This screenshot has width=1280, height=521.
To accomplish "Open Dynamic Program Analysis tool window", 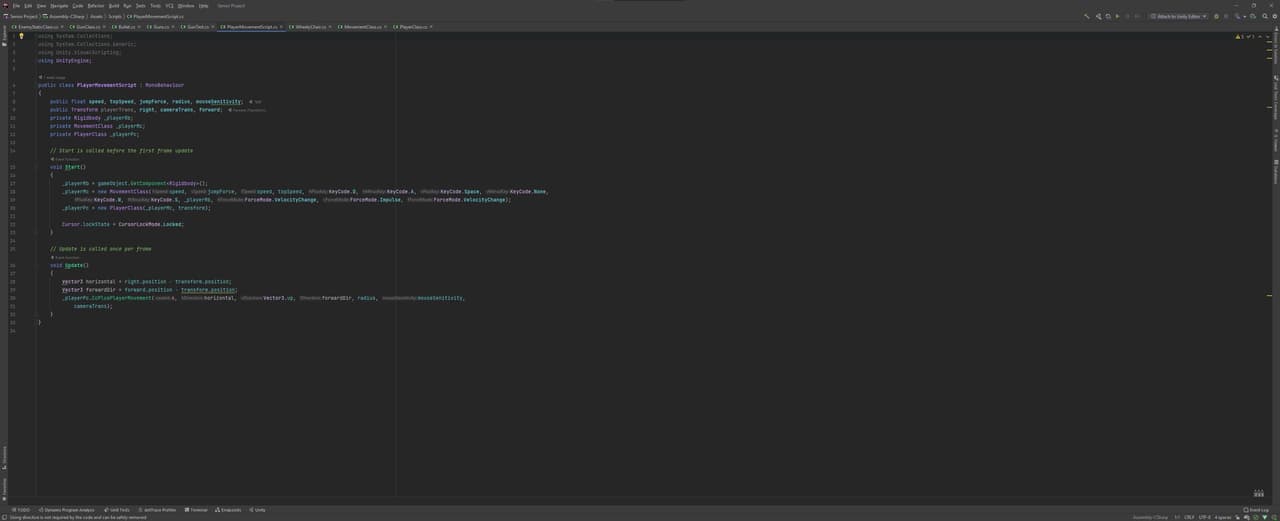I will (x=66, y=510).
